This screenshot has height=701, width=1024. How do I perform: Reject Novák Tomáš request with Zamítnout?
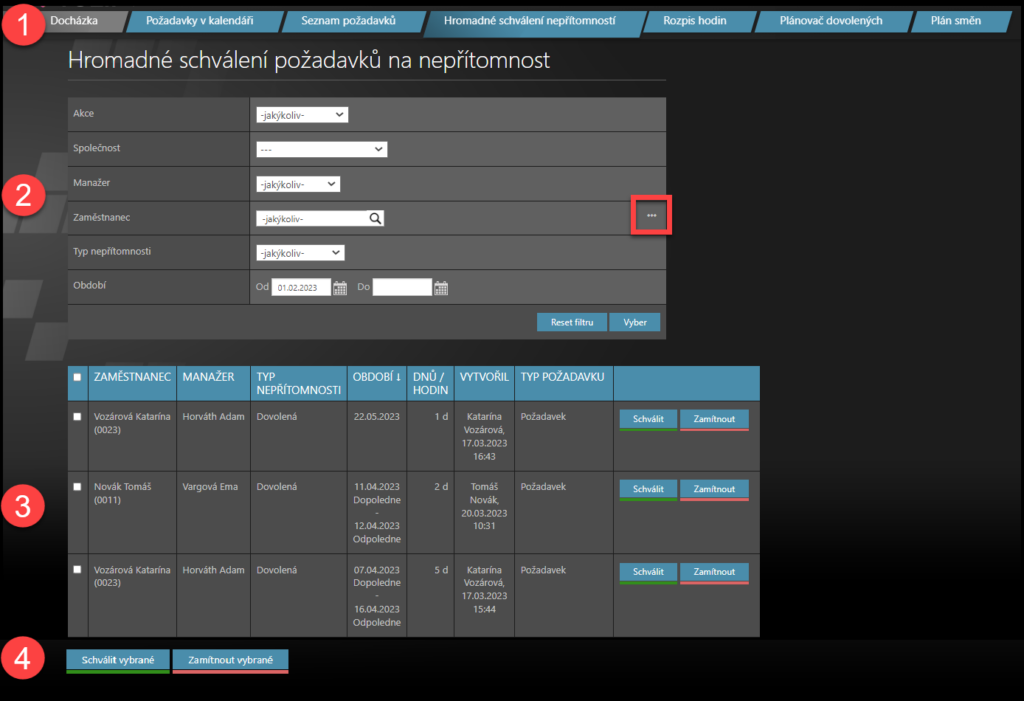[714, 489]
